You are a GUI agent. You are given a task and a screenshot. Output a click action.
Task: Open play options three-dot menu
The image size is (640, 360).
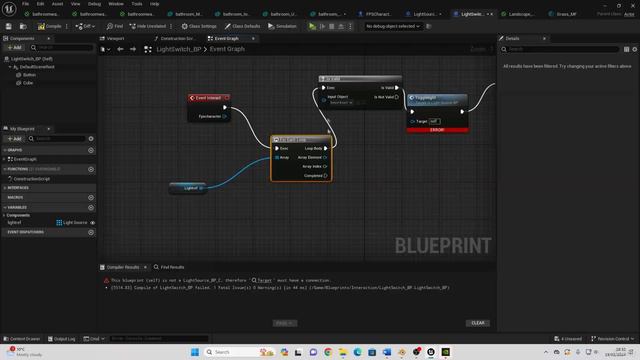[350, 26]
